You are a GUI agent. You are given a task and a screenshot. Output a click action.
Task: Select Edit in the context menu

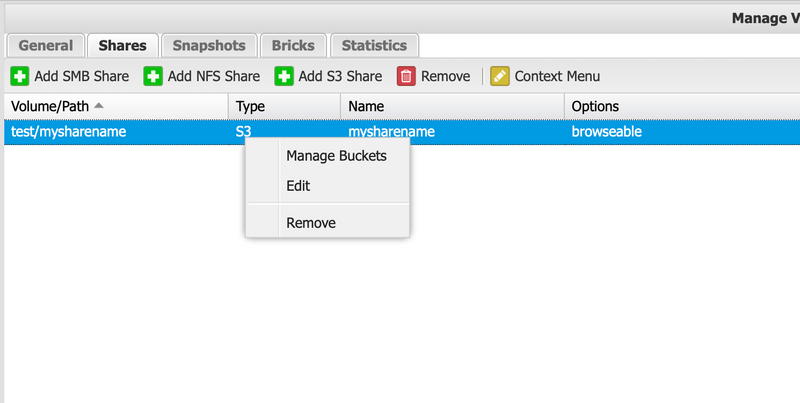tap(298, 186)
